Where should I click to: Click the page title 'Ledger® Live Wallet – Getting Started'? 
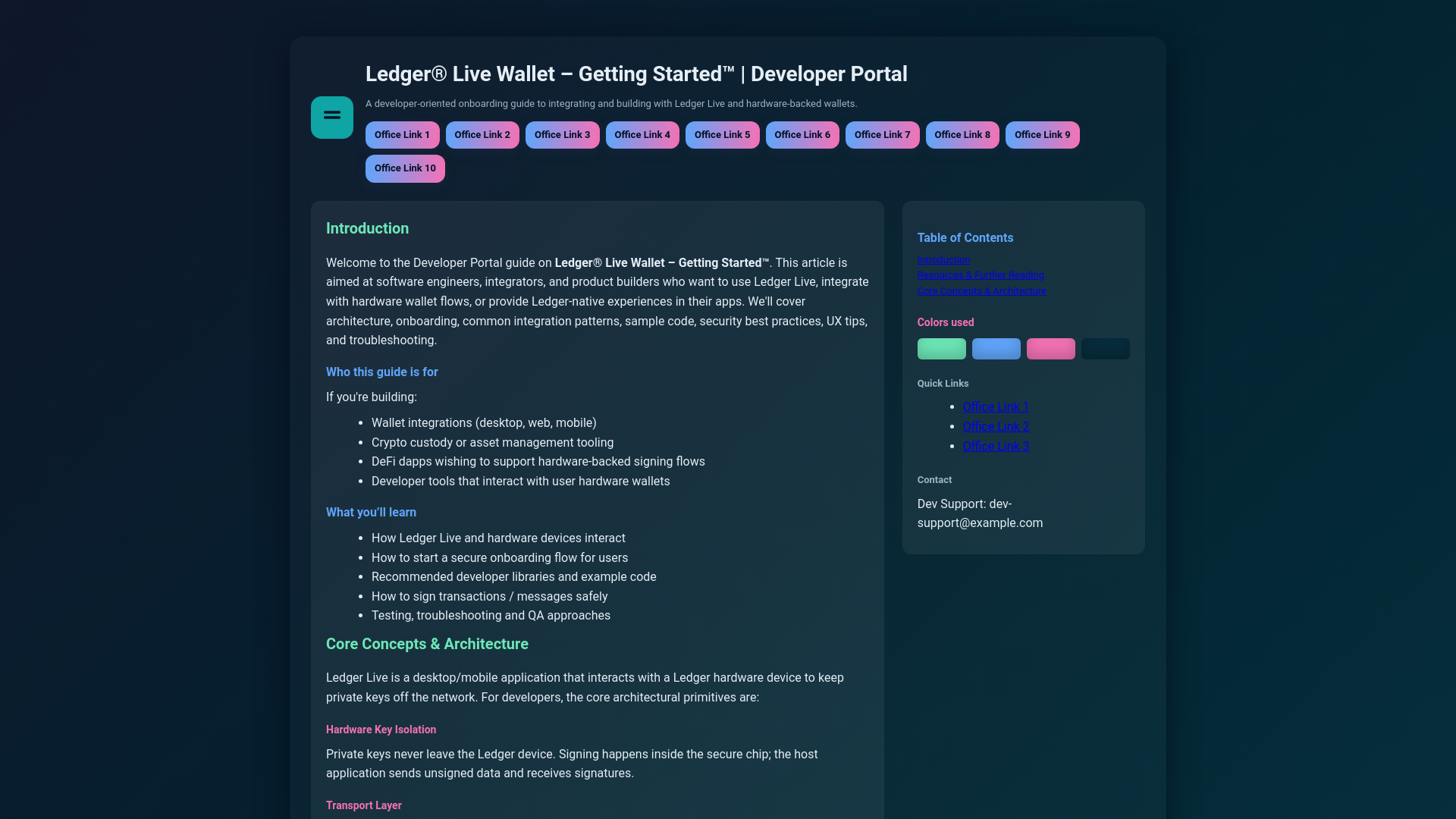pos(636,74)
